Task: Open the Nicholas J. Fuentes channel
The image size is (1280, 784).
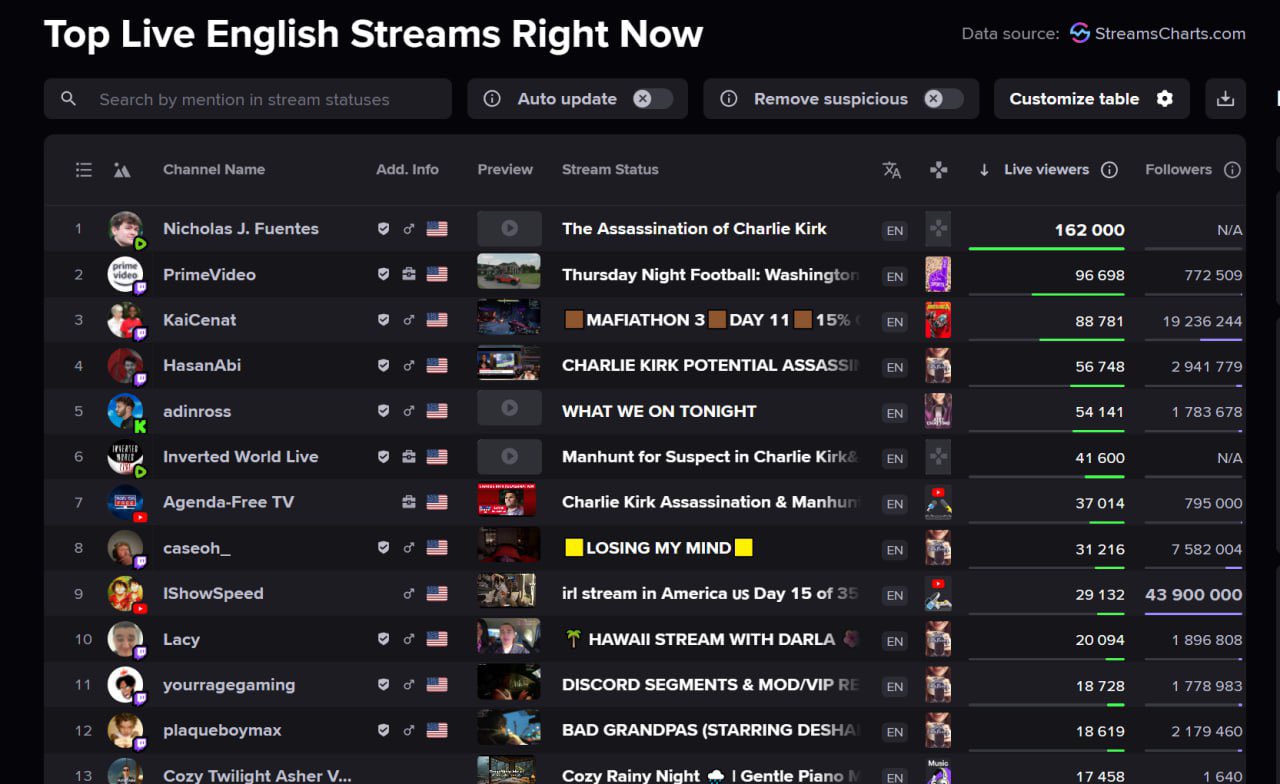Action: tap(241, 229)
